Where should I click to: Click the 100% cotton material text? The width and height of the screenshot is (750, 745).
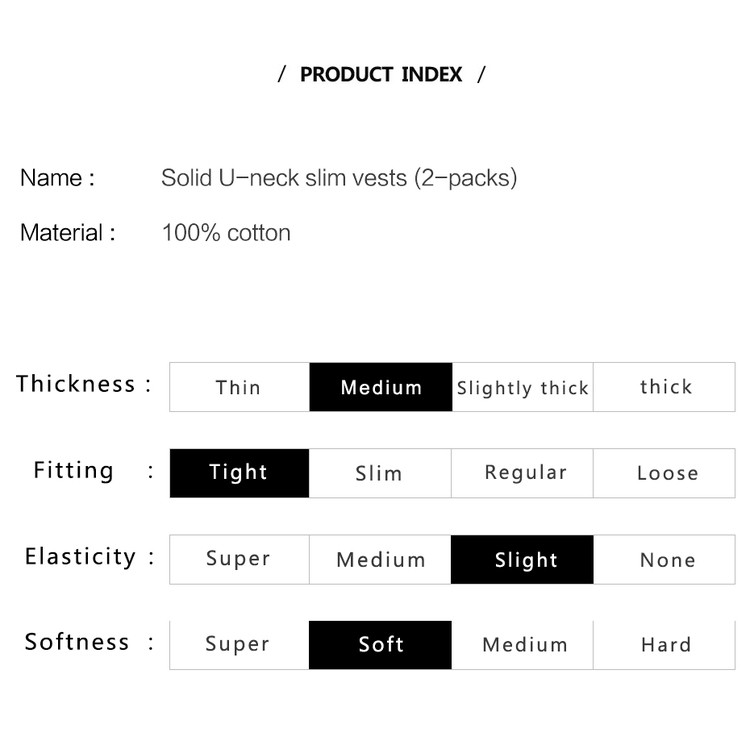226,233
